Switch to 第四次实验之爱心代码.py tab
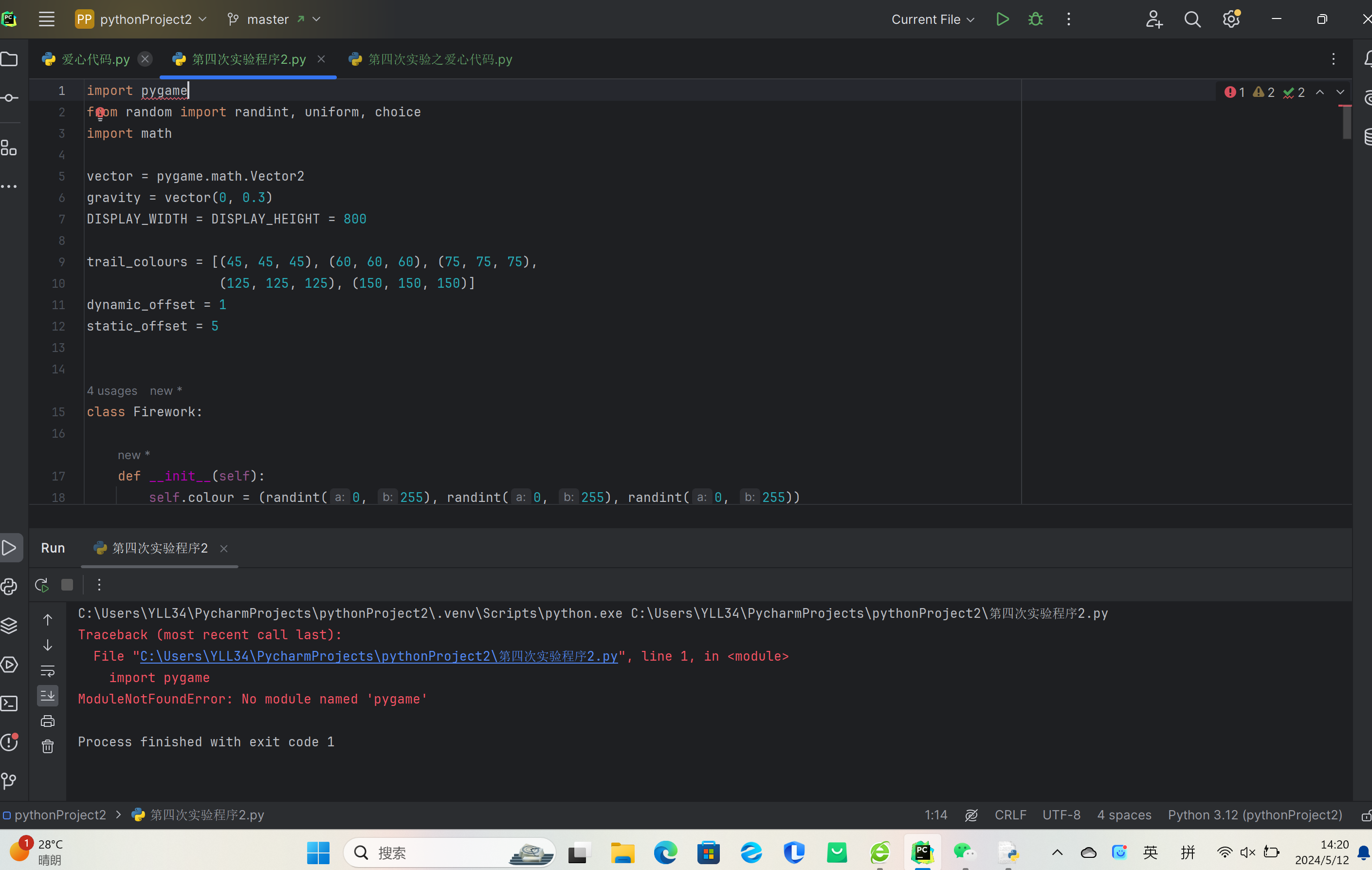The width and height of the screenshot is (1372, 870). pyautogui.click(x=440, y=59)
